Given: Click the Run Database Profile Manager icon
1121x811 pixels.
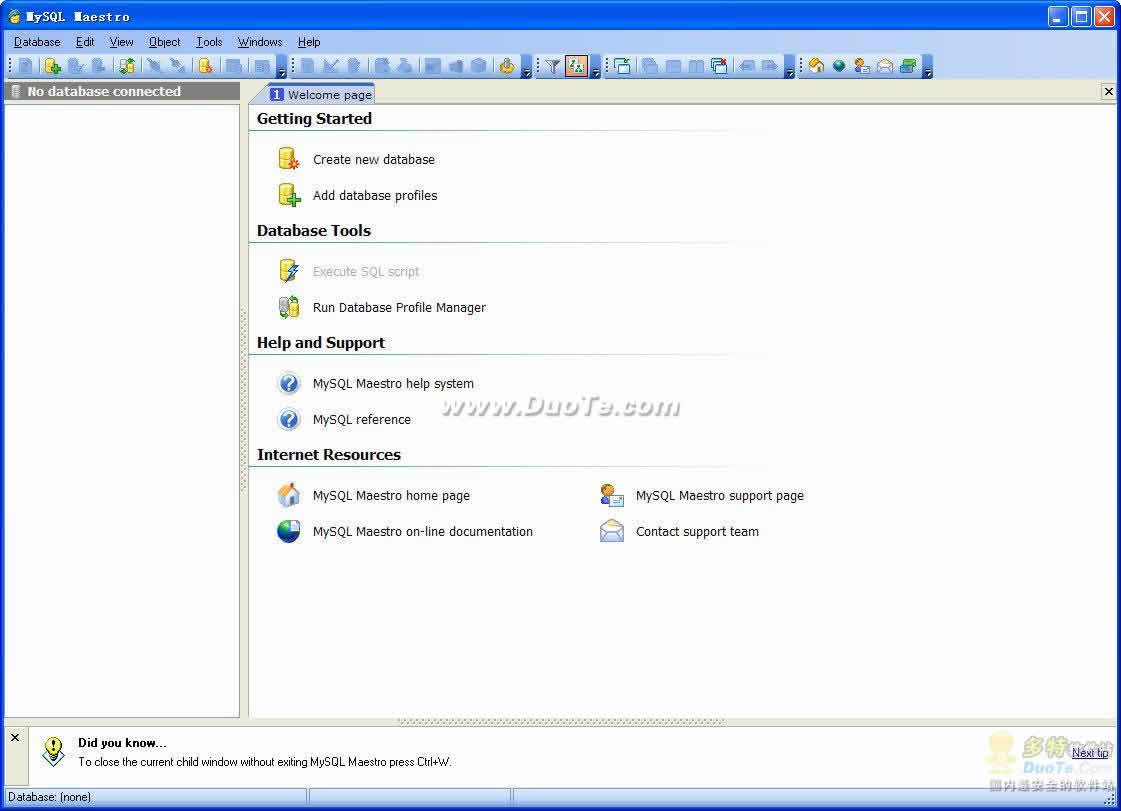Looking at the screenshot, I should click(x=289, y=307).
